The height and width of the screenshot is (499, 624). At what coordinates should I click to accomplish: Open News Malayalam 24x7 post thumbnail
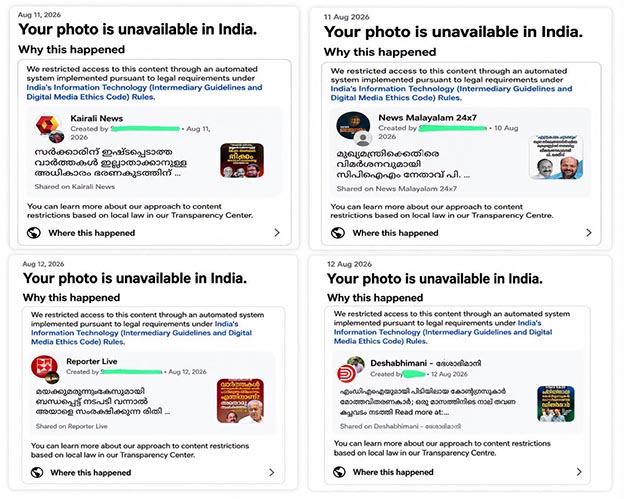(556, 157)
